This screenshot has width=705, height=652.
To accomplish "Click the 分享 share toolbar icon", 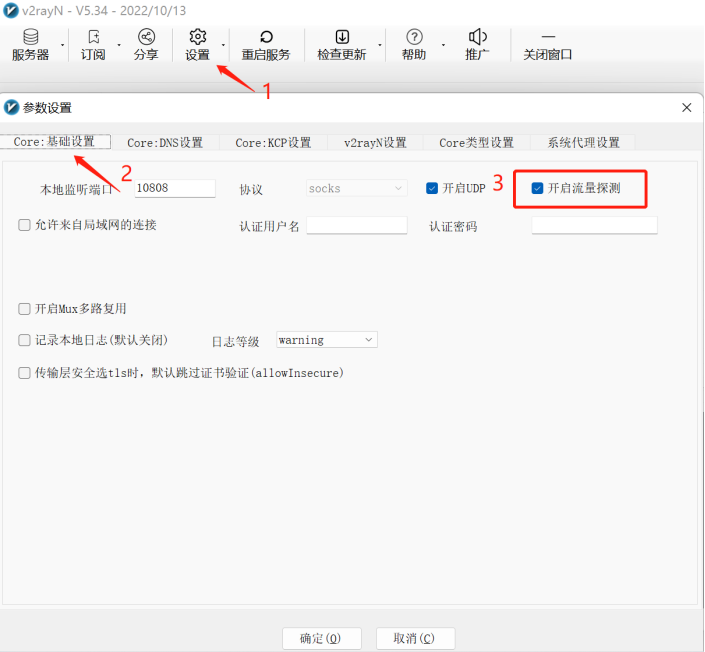I will click(146, 45).
